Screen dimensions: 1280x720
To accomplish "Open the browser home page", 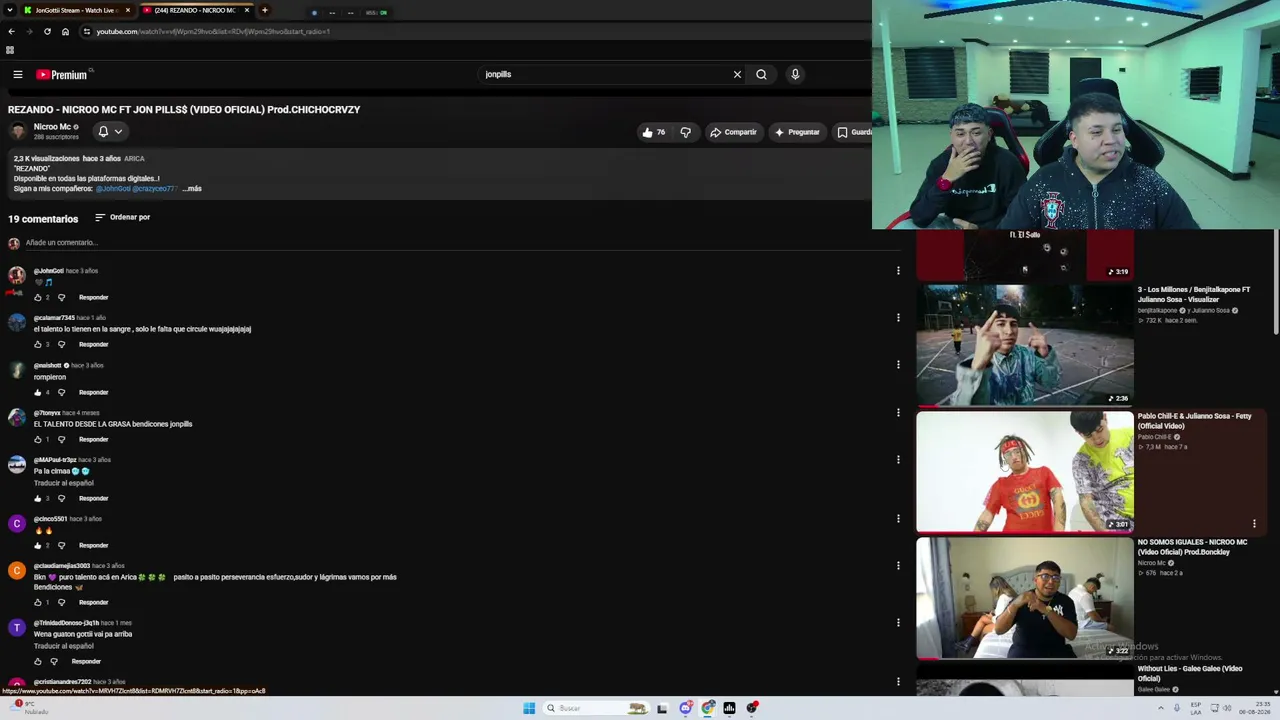I will pyautogui.click(x=65, y=31).
